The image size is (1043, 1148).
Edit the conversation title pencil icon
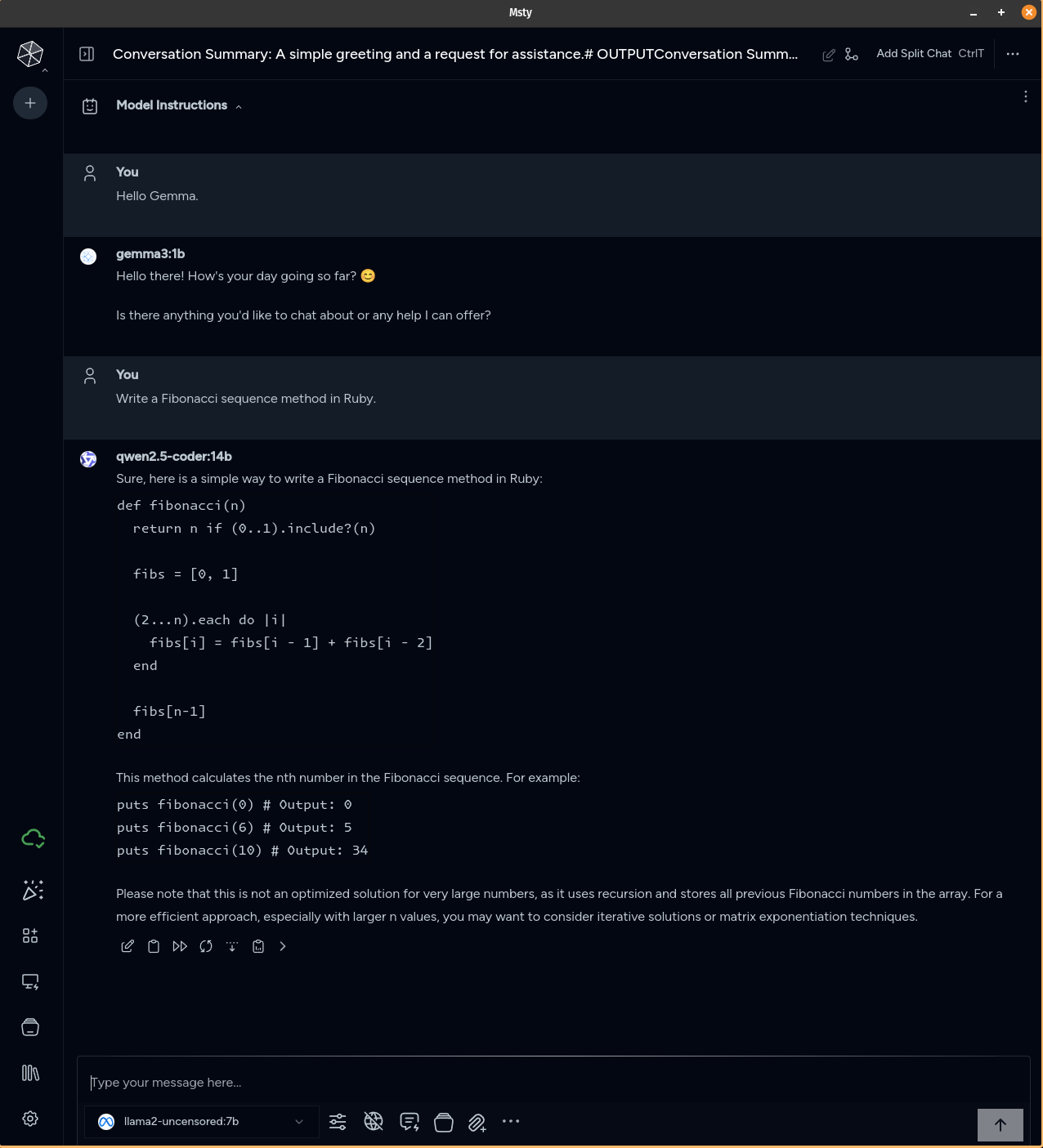[x=829, y=55]
